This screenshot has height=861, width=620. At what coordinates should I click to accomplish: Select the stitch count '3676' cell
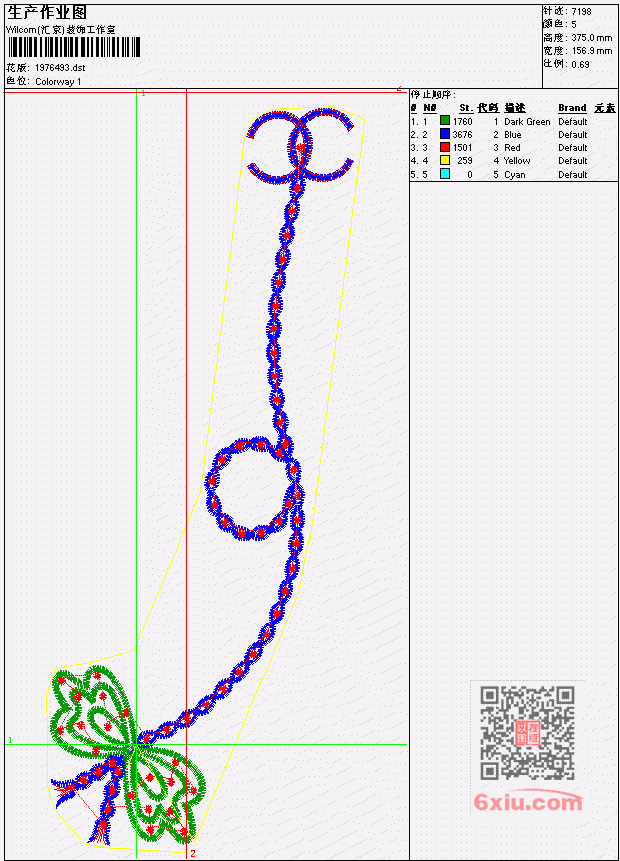462,135
